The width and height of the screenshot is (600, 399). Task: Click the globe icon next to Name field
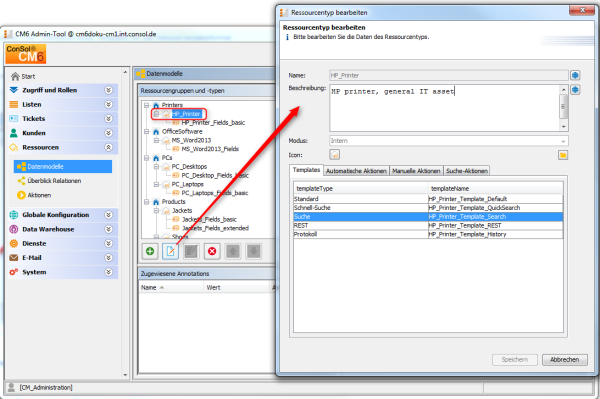tap(575, 75)
